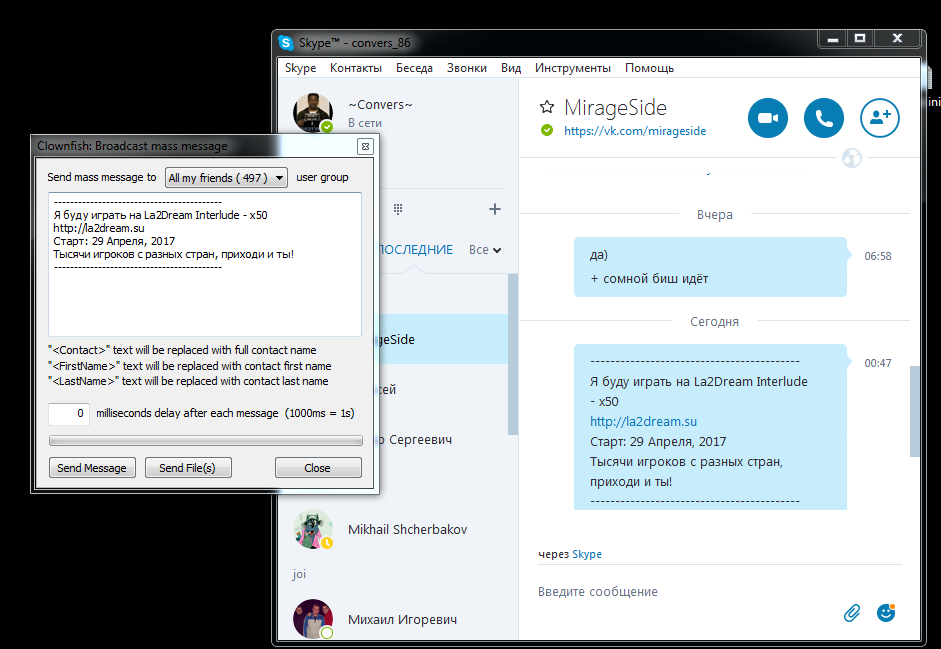941x649 pixels.
Task: Click the 'да)' message bubble from yesterday
Action: pyautogui.click(x=598, y=255)
